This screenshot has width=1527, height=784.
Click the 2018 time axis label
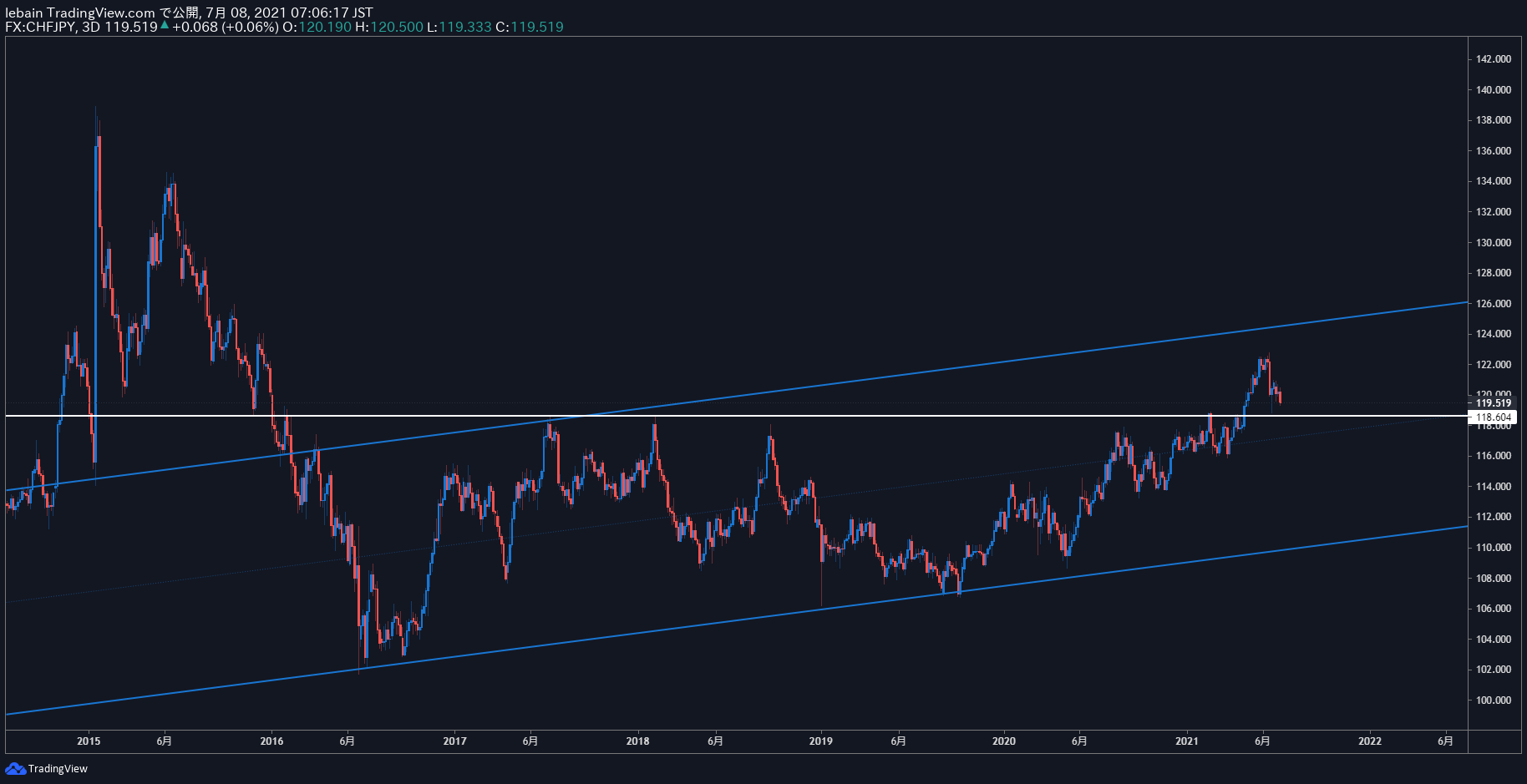click(x=637, y=741)
